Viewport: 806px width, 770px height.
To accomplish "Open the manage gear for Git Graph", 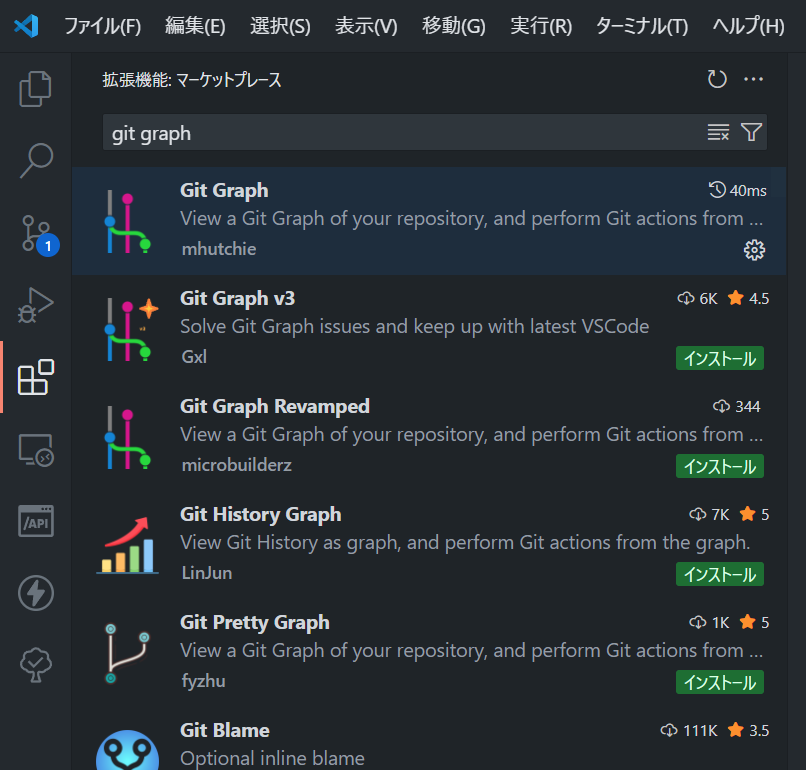I will 754,250.
